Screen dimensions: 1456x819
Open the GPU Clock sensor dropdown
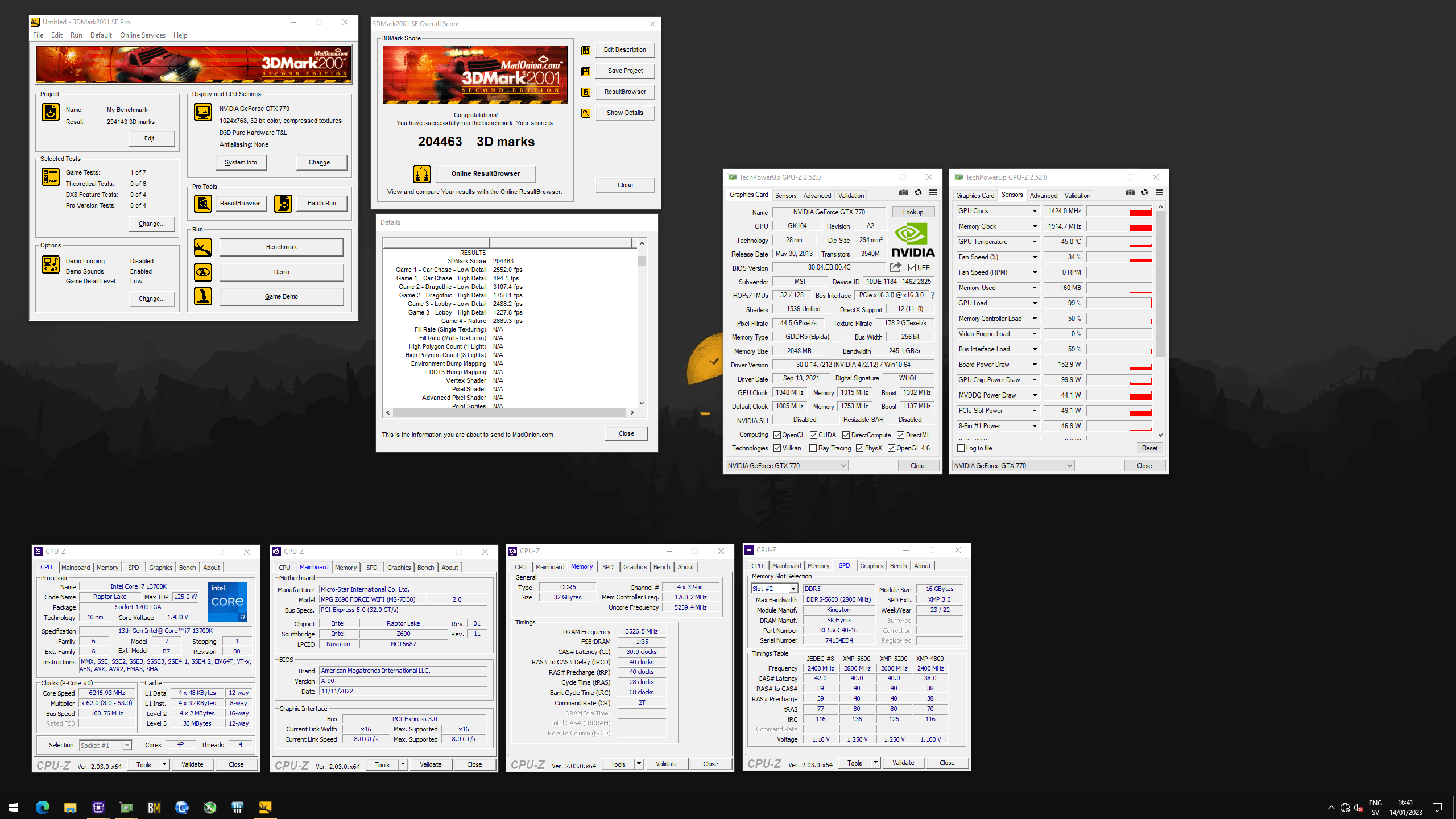point(1035,211)
